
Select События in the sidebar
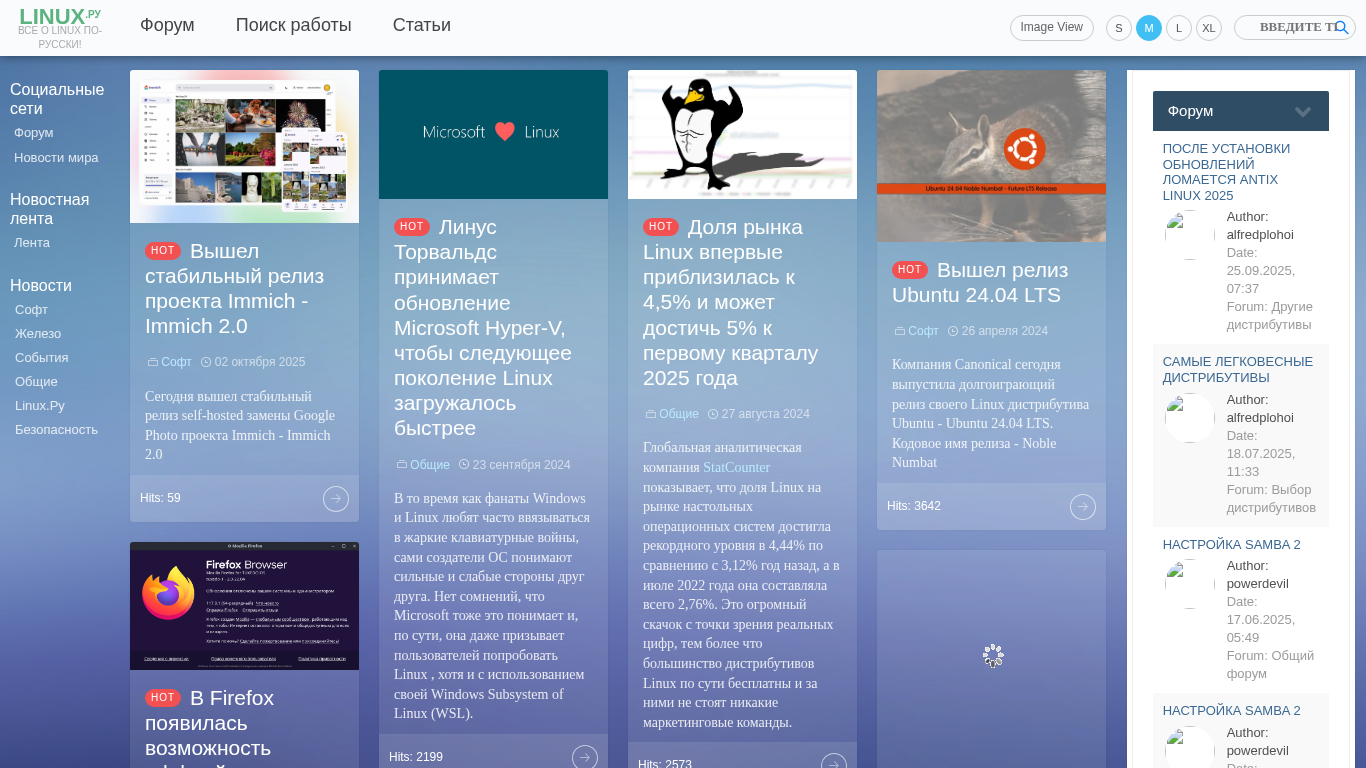coord(42,357)
